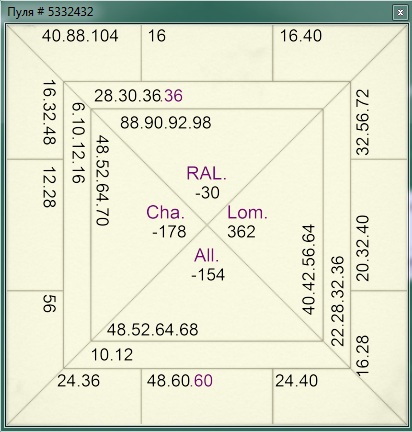The height and width of the screenshot is (432, 412).
Task: Click the score value -154
Action: pyautogui.click(x=208, y=275)
